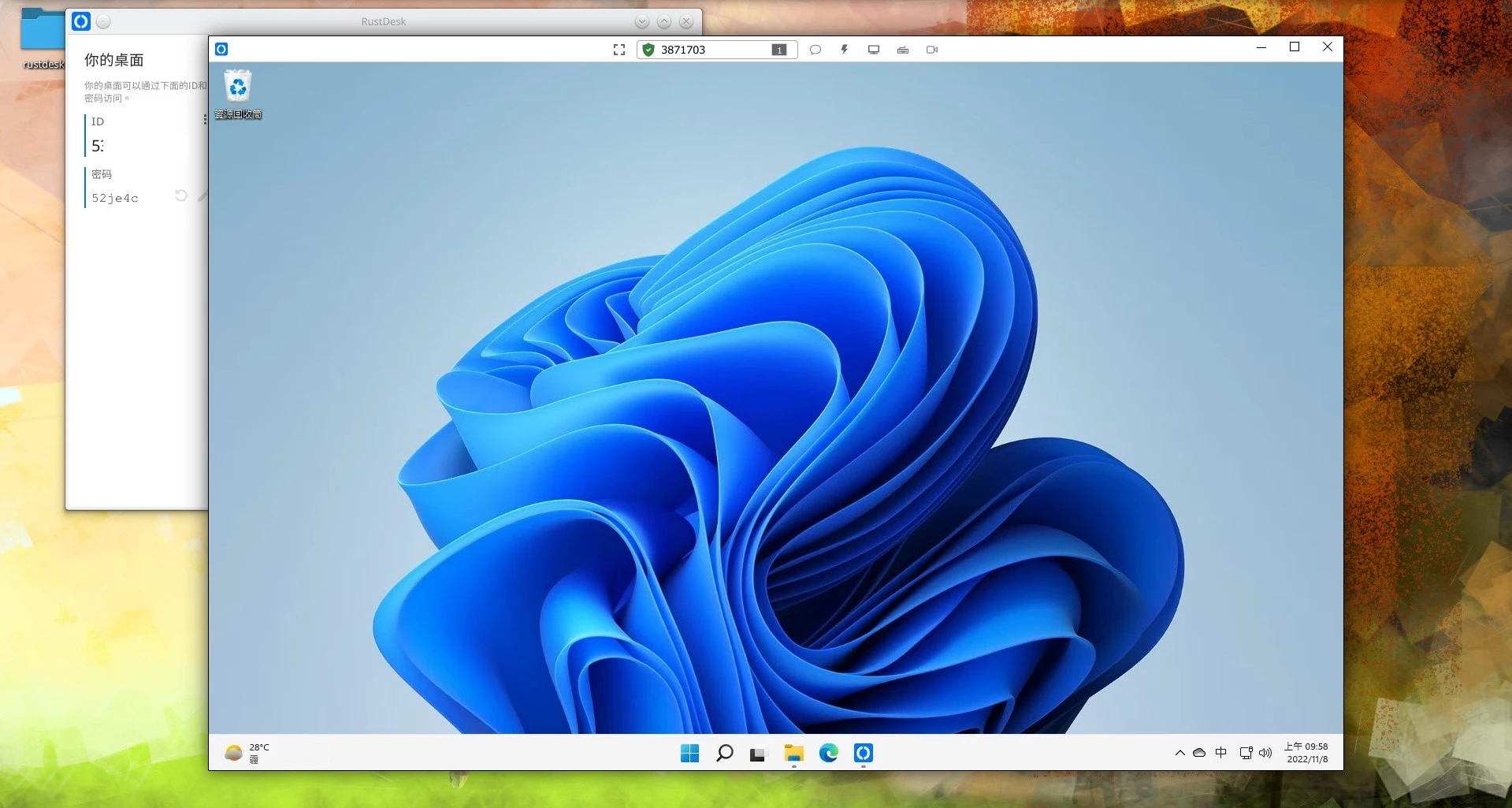
Task: Open Task View on remote taskbar
Action: pyautogui.click(x=758, y=754)
